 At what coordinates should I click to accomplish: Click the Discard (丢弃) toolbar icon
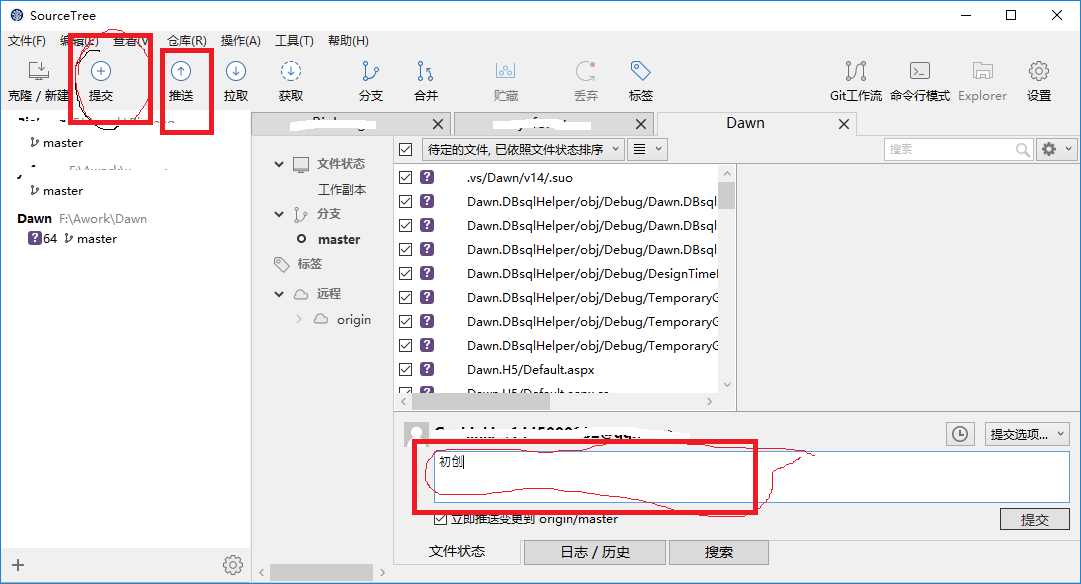[x=585, y=71]
